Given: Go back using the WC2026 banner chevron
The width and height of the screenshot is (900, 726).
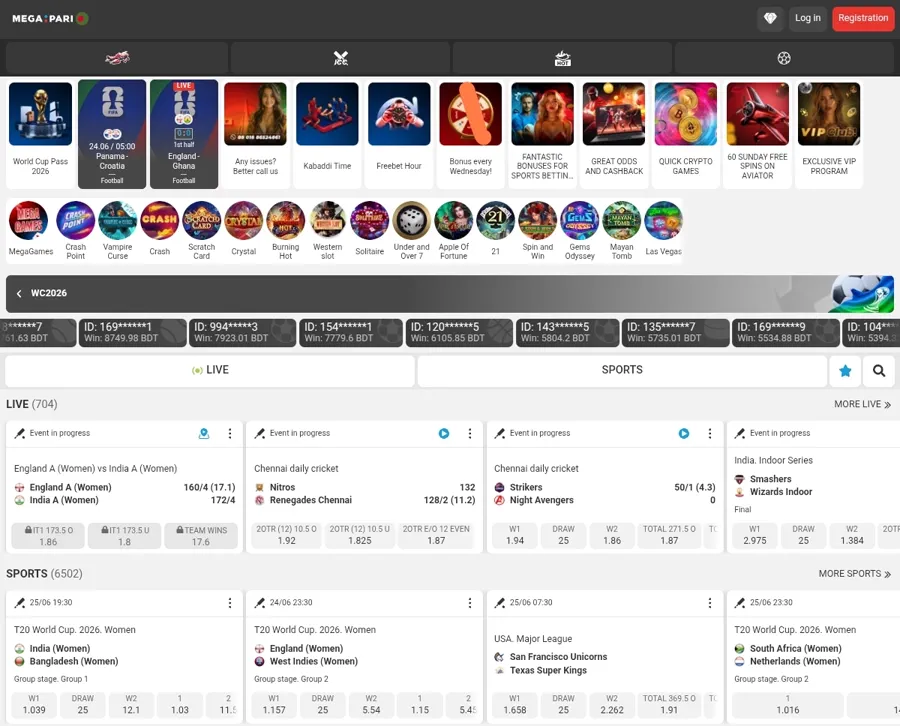Looking at the screenshot, I should point(19,293).
